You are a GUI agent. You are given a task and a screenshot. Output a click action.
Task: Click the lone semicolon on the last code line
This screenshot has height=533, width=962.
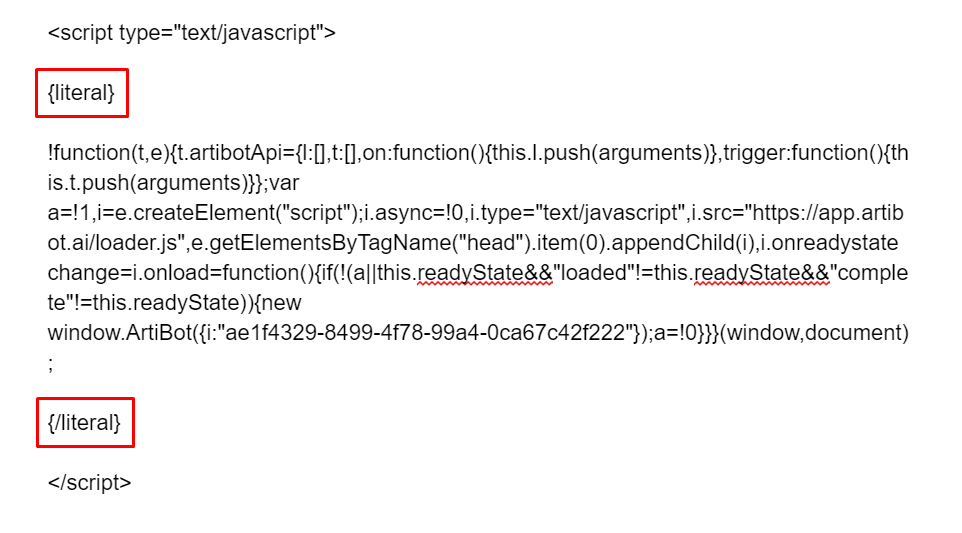pos(50,364)
